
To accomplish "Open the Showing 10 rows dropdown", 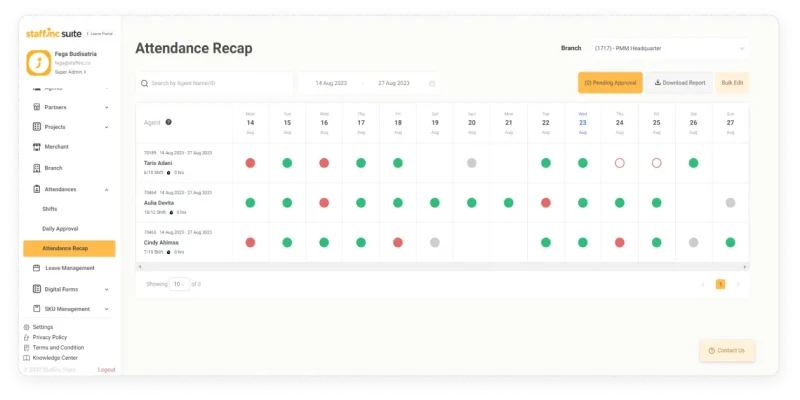I will [179, 284].
